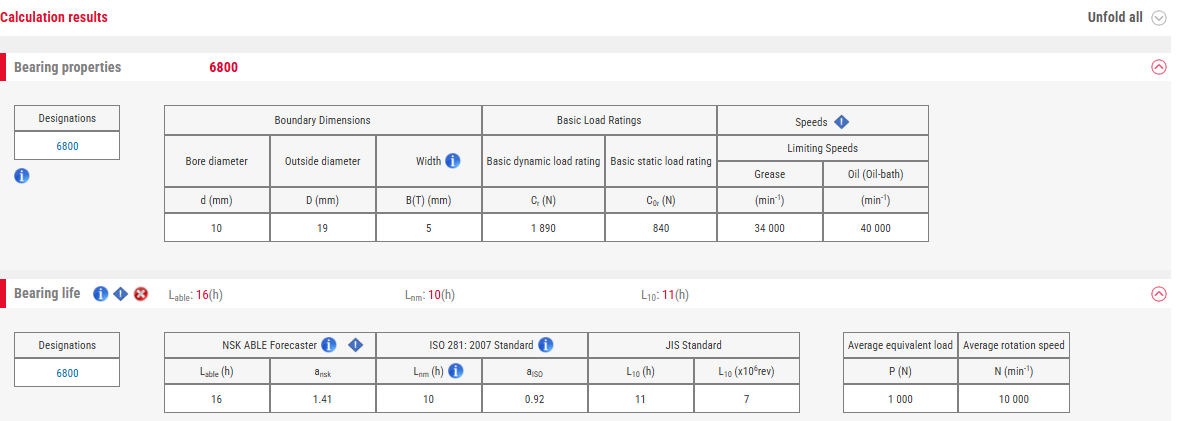Click the Basic dynamic load rating header
Viewport: 1178px width, 421px height.
[x=543, y=161]
